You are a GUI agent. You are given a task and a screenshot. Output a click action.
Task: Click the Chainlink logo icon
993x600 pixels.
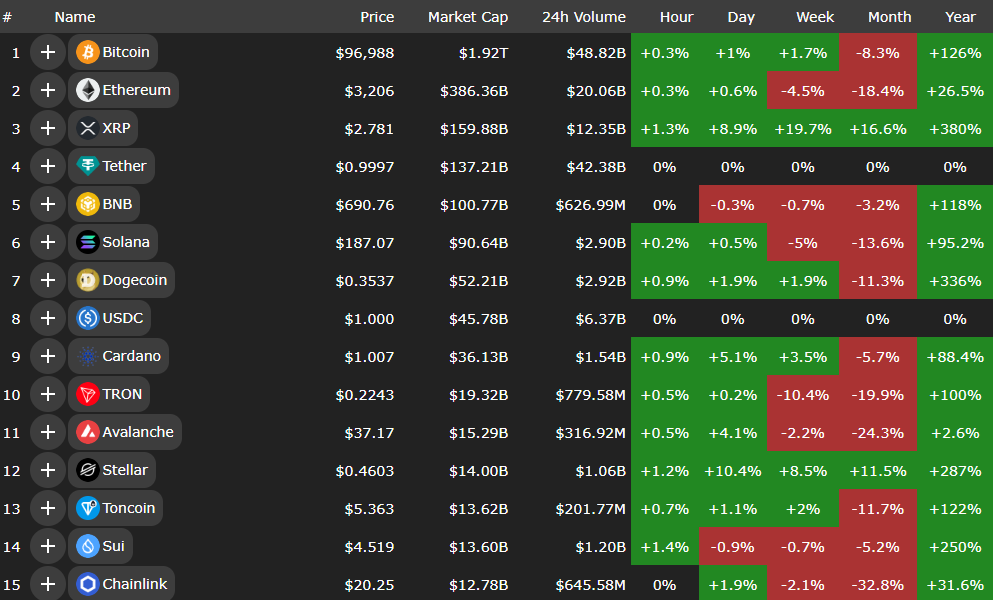click(x=87, y=584)
